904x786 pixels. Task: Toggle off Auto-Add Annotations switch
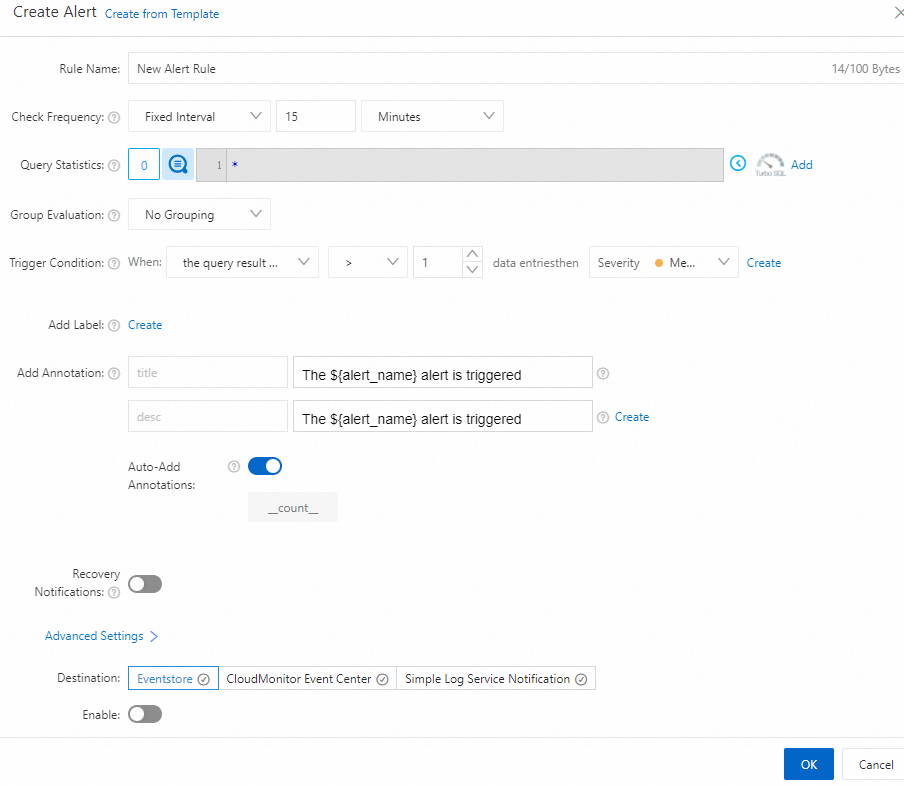265,466
